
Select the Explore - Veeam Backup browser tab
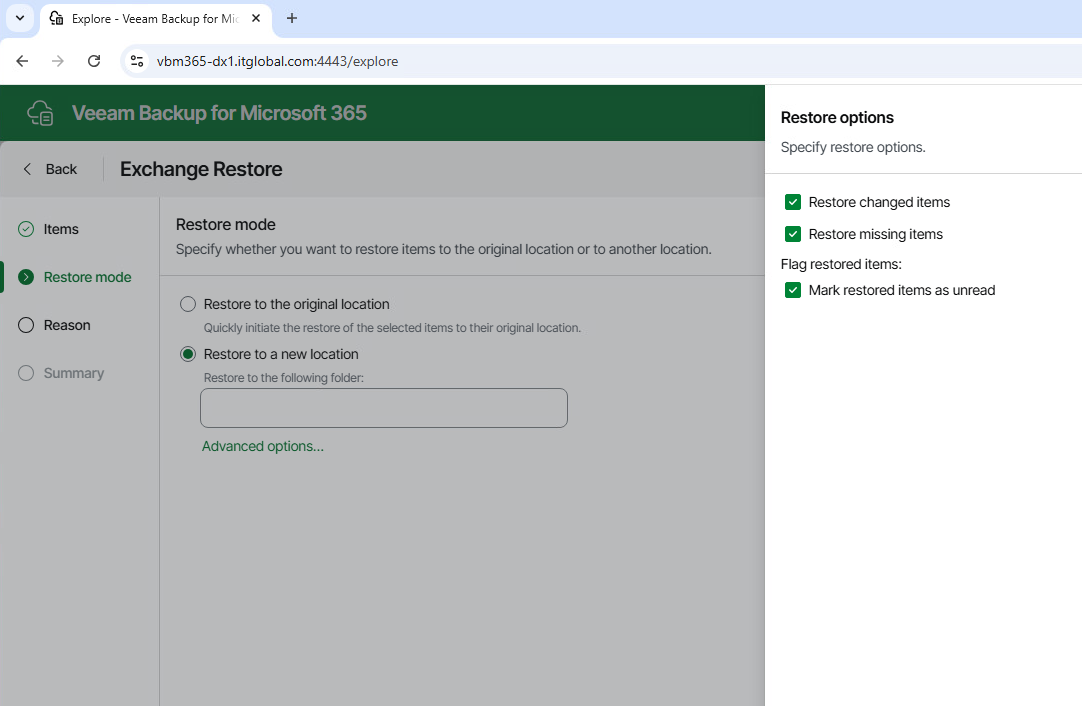tap(156, 19)
